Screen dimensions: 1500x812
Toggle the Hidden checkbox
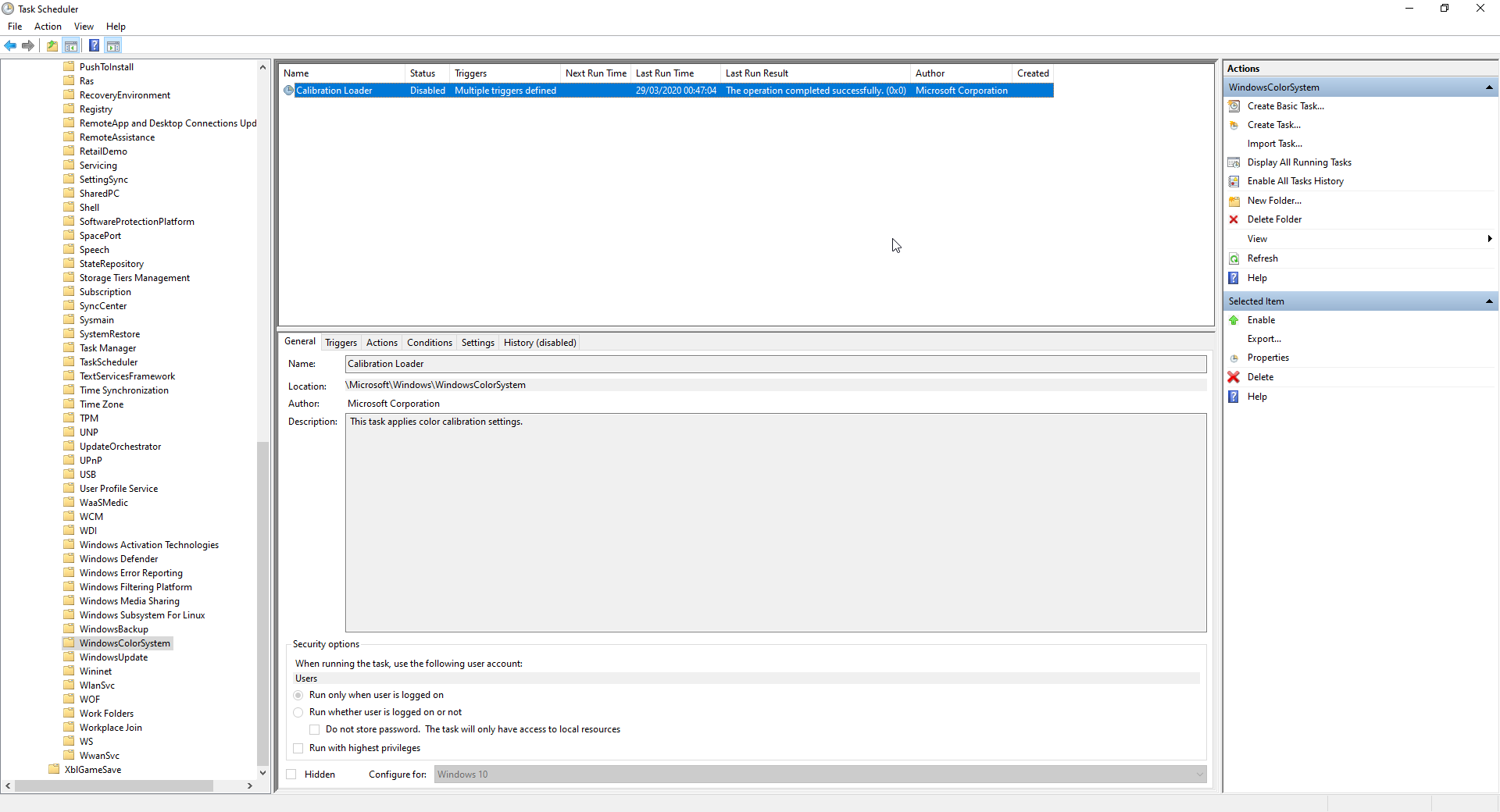291,775
